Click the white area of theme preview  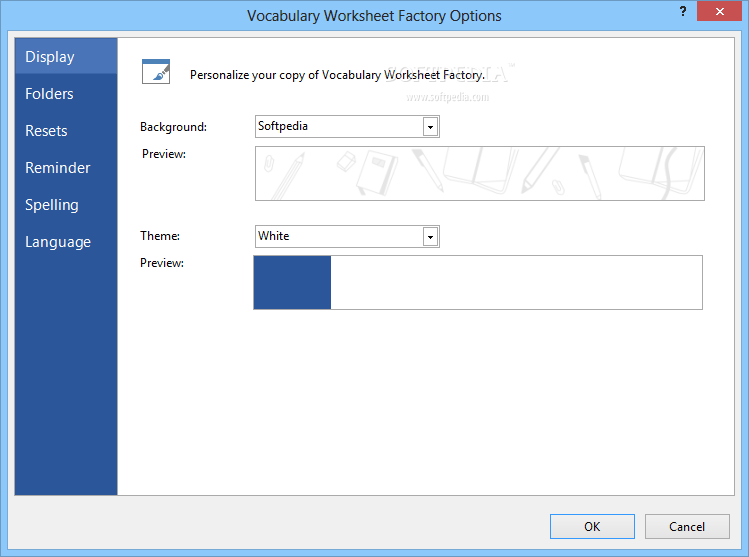pyautogui.click(x=516, y=282)
